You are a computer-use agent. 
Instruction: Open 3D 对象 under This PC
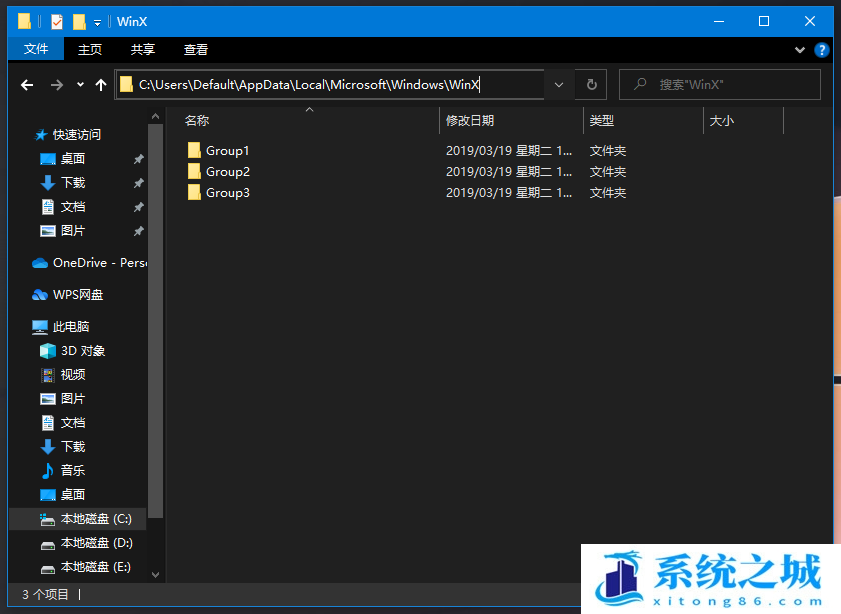click(83, 351)
